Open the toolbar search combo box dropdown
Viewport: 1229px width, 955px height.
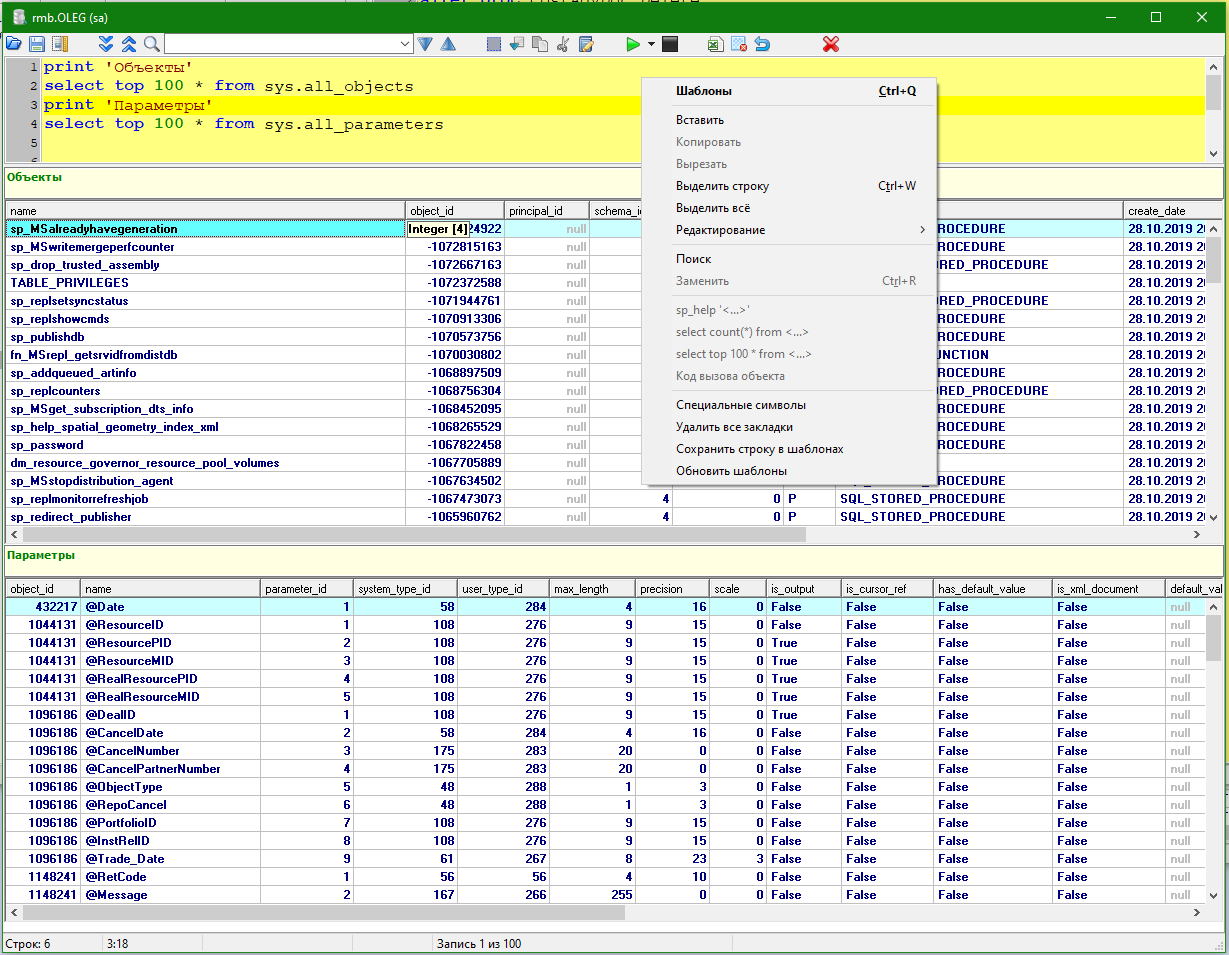405,44
